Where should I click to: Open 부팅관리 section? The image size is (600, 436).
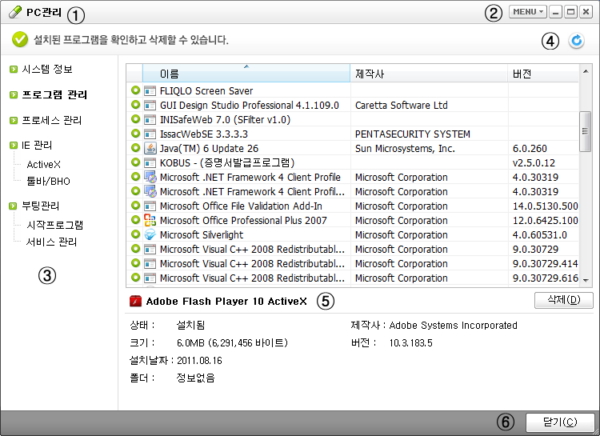[x=41, y=206]
